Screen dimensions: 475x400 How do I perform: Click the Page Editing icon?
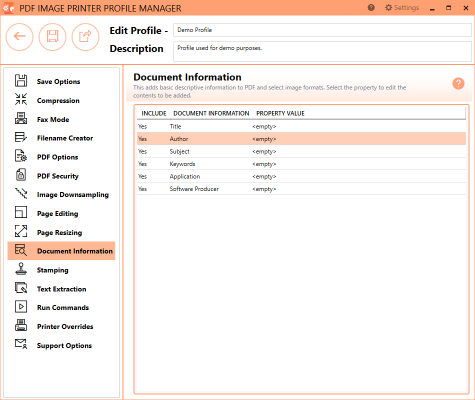(x=21, y=212)
